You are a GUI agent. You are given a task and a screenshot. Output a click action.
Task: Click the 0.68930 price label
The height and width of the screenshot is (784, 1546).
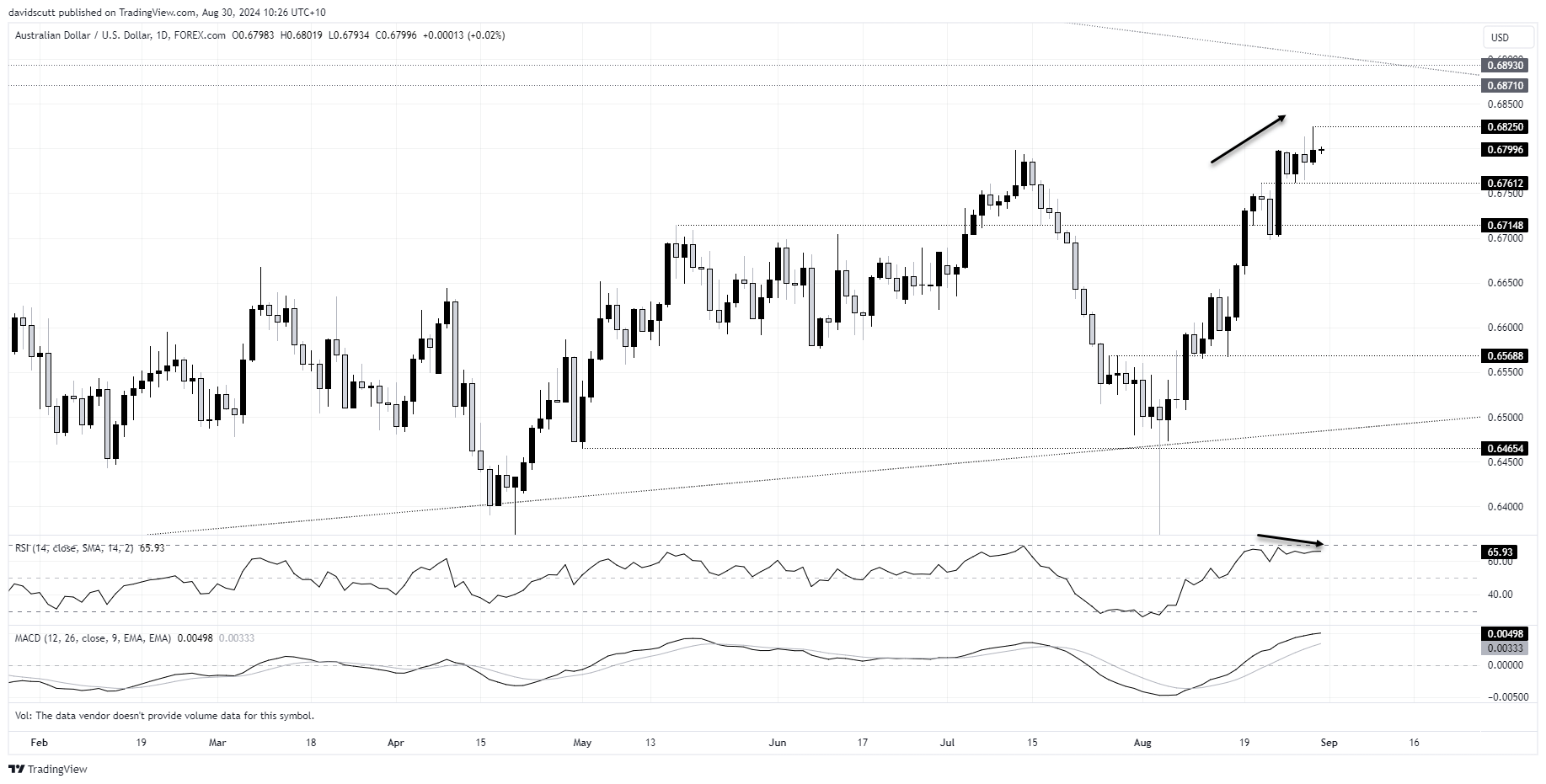1505,65
